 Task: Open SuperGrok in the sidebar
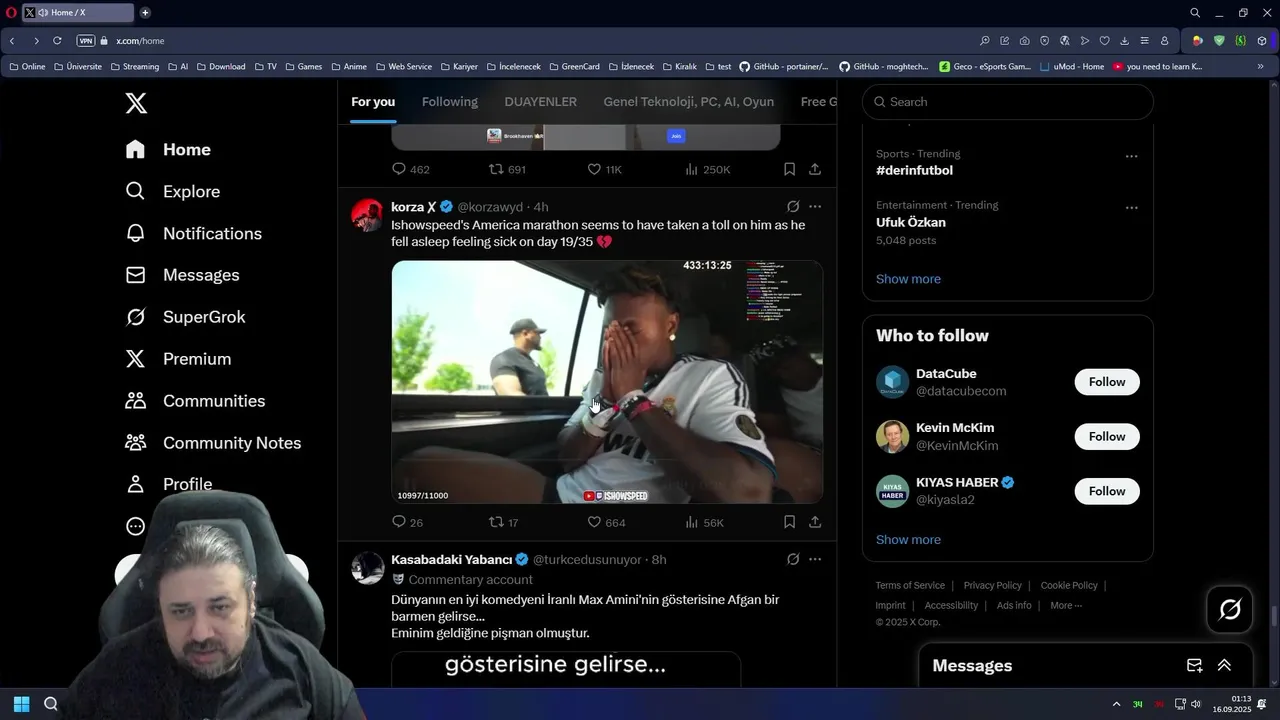pos(185,317)
